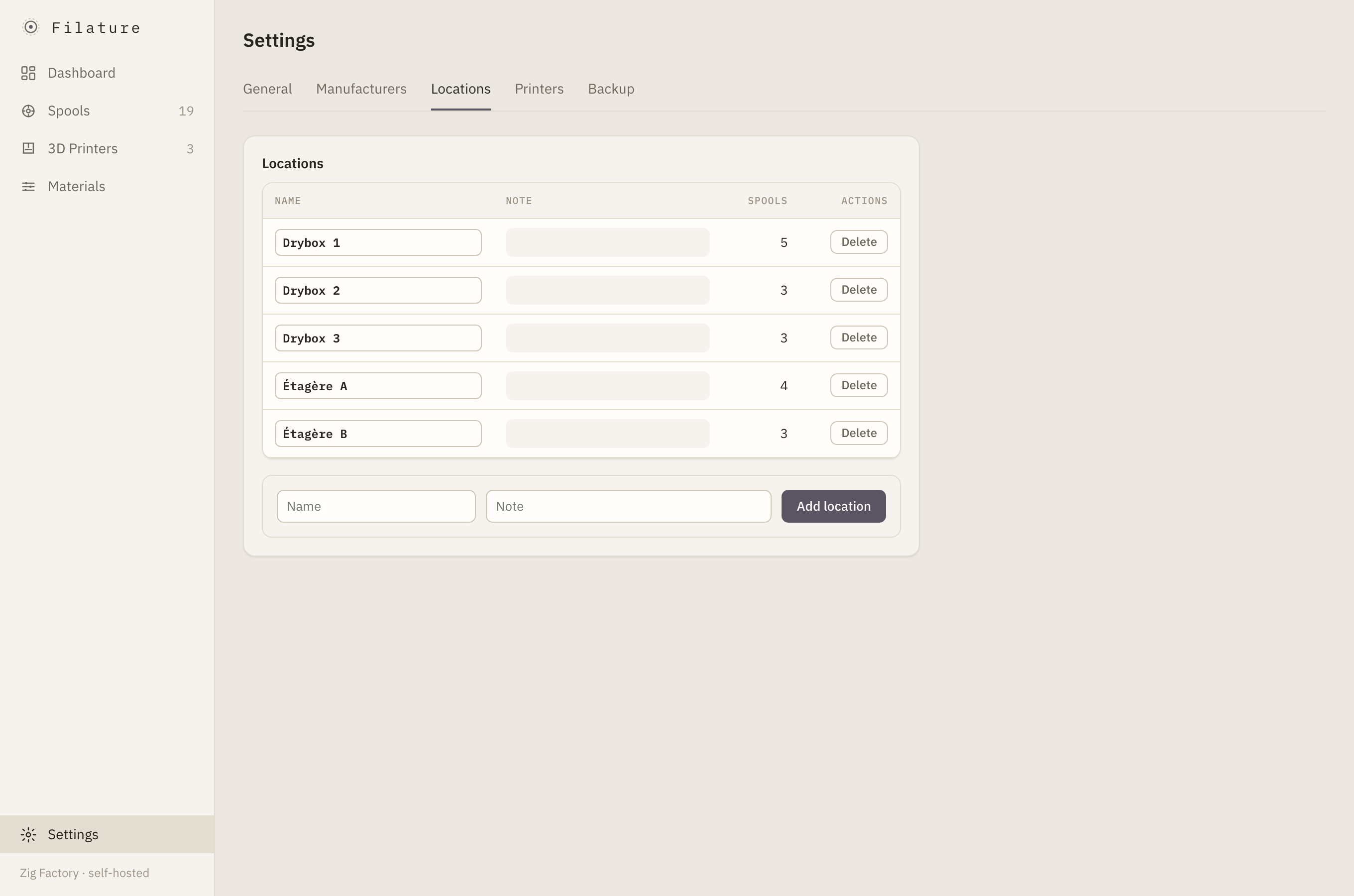Delete the Drybox 2 location
Screen dimensions: 1354x896
pyautogui.click(x=859, y=290)
